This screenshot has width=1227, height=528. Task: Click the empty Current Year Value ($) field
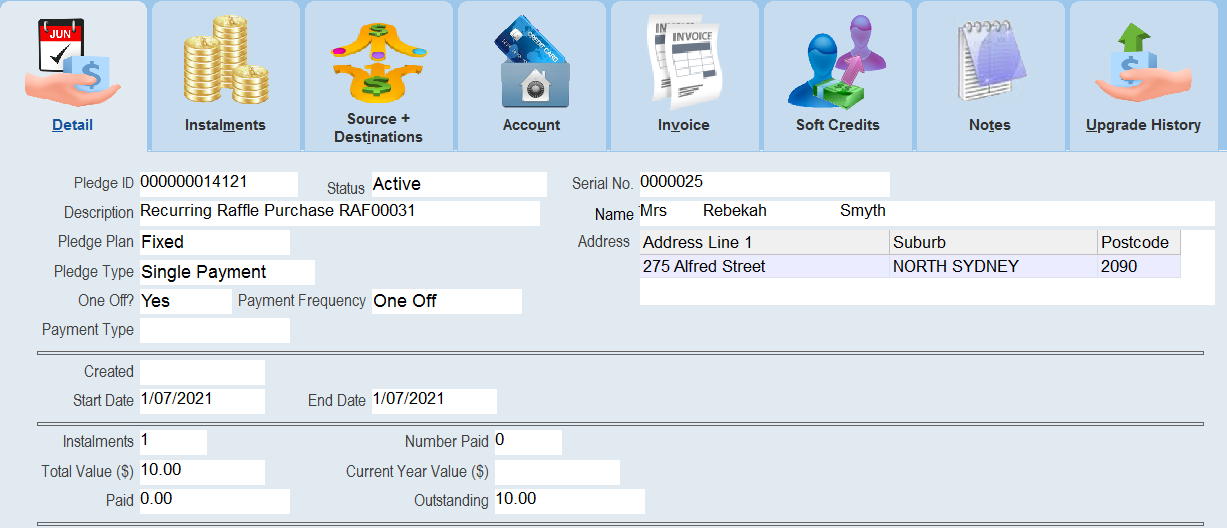click(x=557, y=472)
